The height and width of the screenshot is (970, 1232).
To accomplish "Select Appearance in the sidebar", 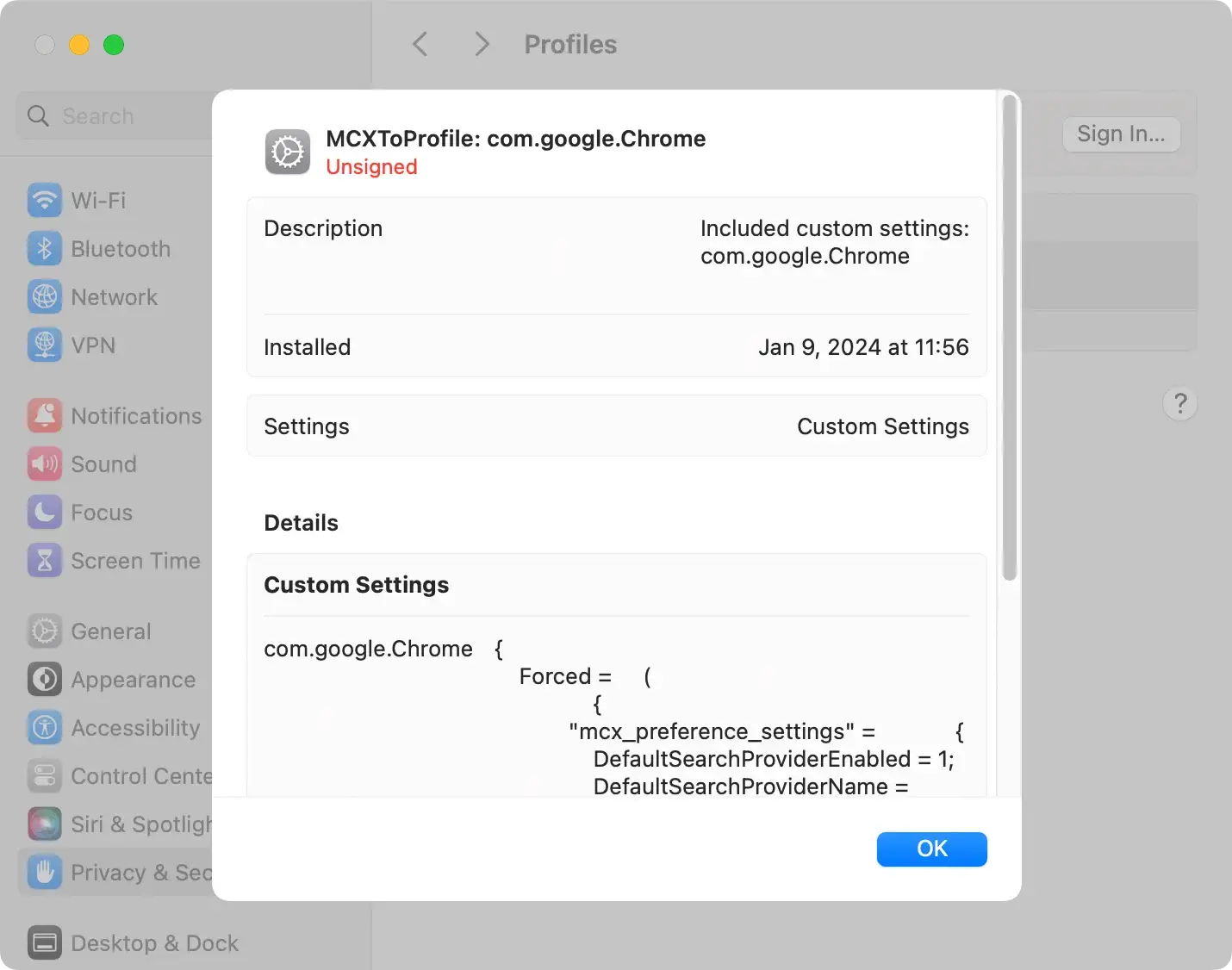I will tap(133, 680).
